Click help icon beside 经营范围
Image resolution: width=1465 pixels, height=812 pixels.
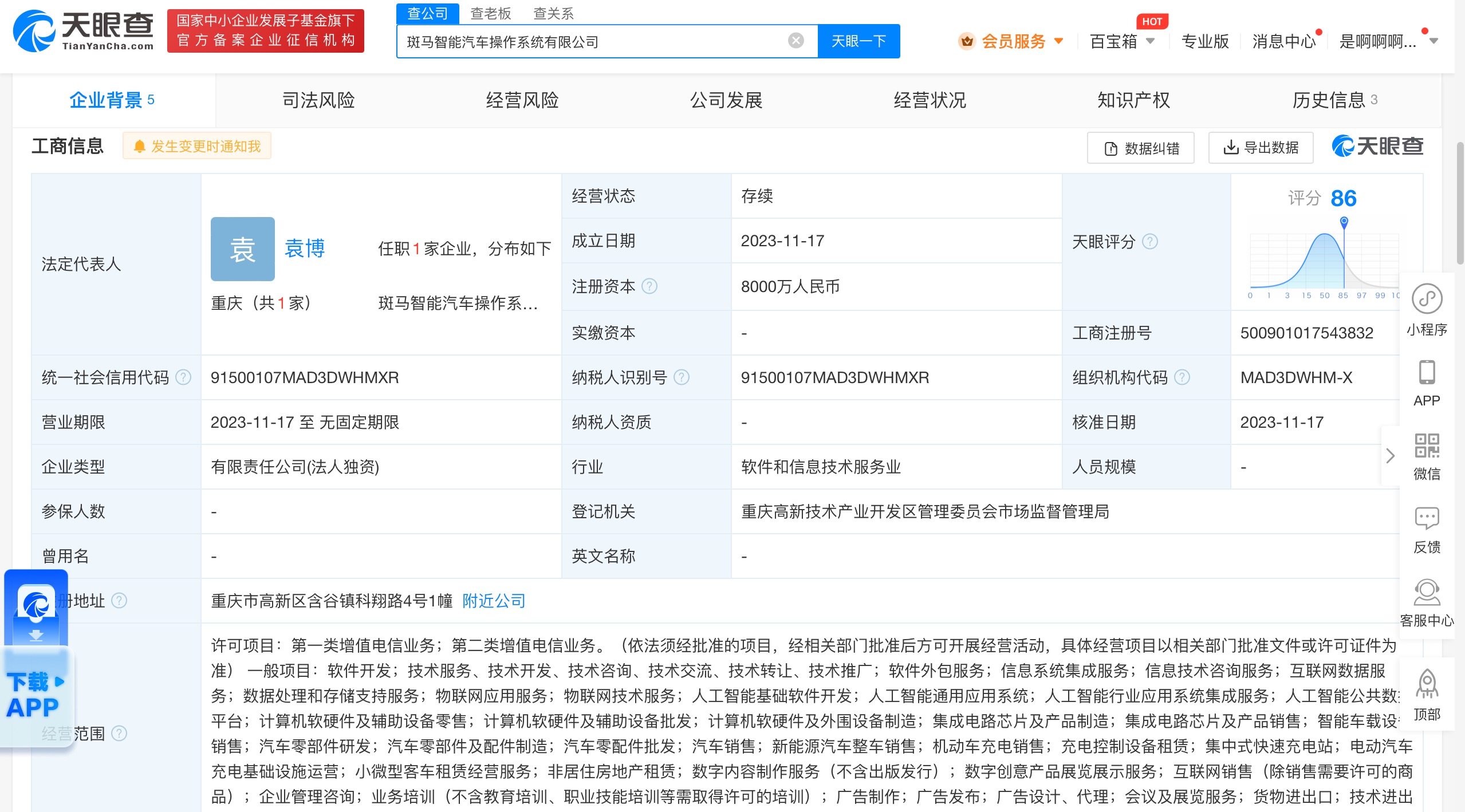point(119,733)
